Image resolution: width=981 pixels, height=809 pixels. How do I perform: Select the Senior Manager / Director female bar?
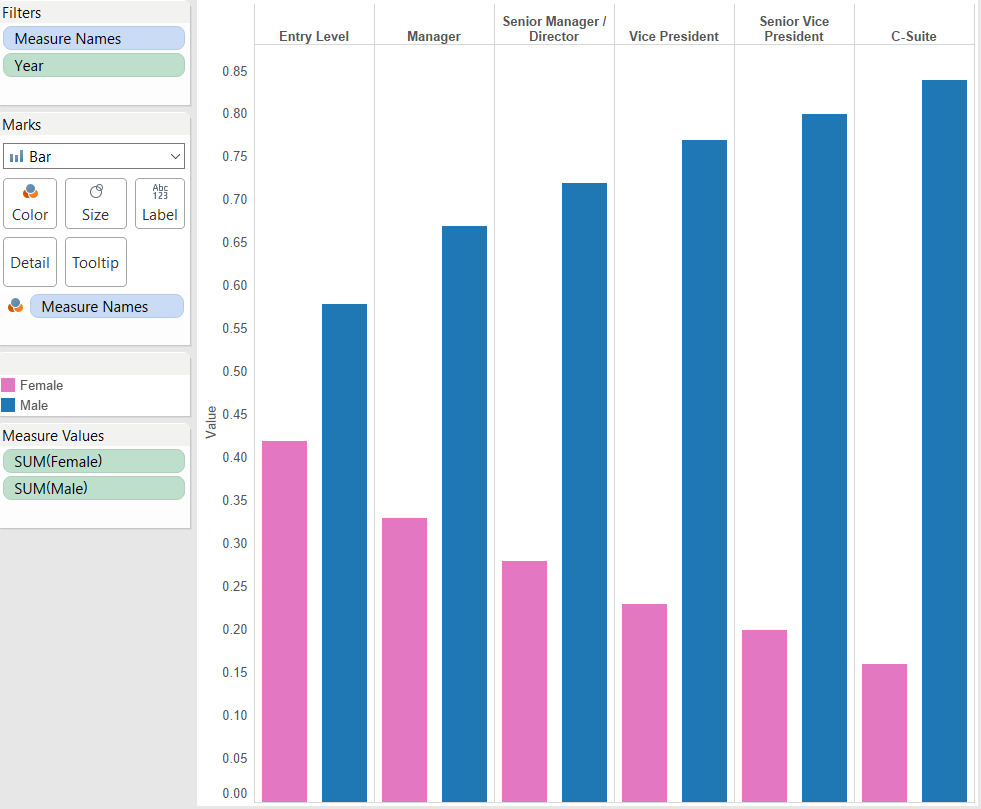pyautogui.click(x=525, y=681)
